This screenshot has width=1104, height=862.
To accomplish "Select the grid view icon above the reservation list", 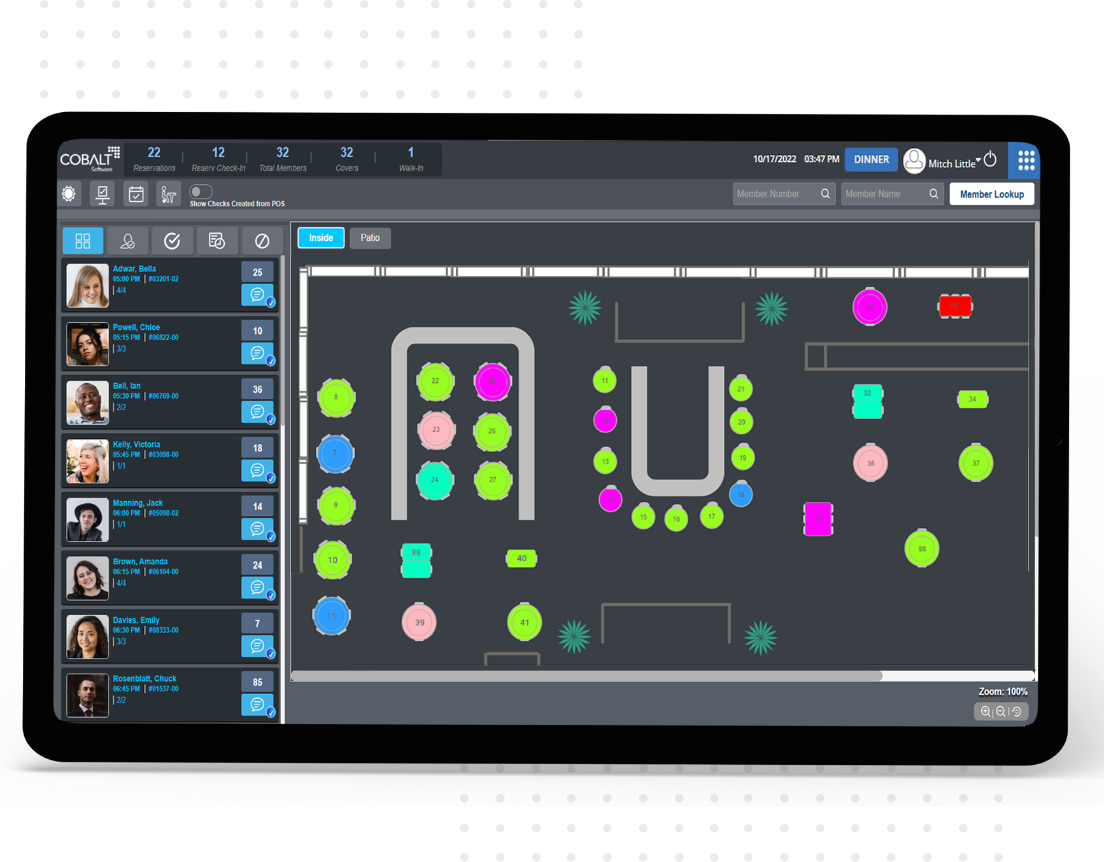I will [x=83, y=241].
